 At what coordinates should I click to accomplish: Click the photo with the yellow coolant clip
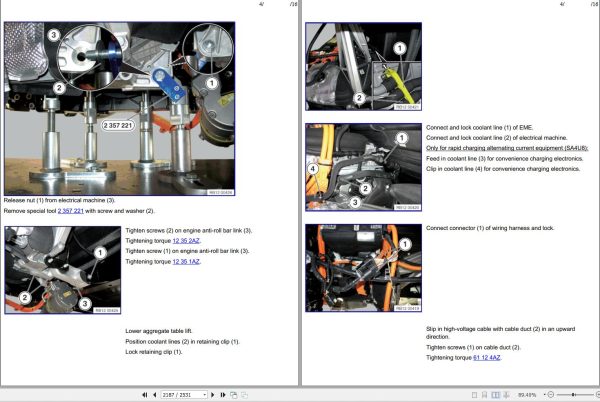[364, 67]
